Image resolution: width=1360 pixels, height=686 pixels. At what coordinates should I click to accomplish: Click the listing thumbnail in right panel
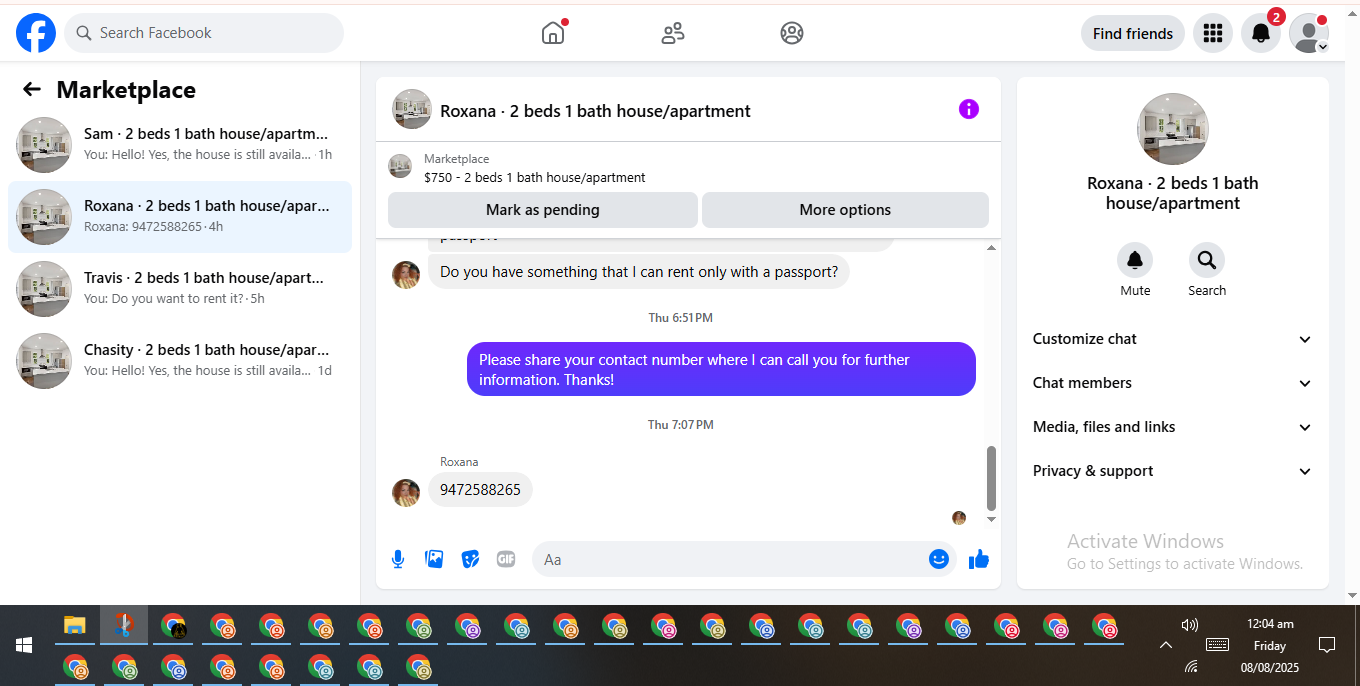(1173, 129)
